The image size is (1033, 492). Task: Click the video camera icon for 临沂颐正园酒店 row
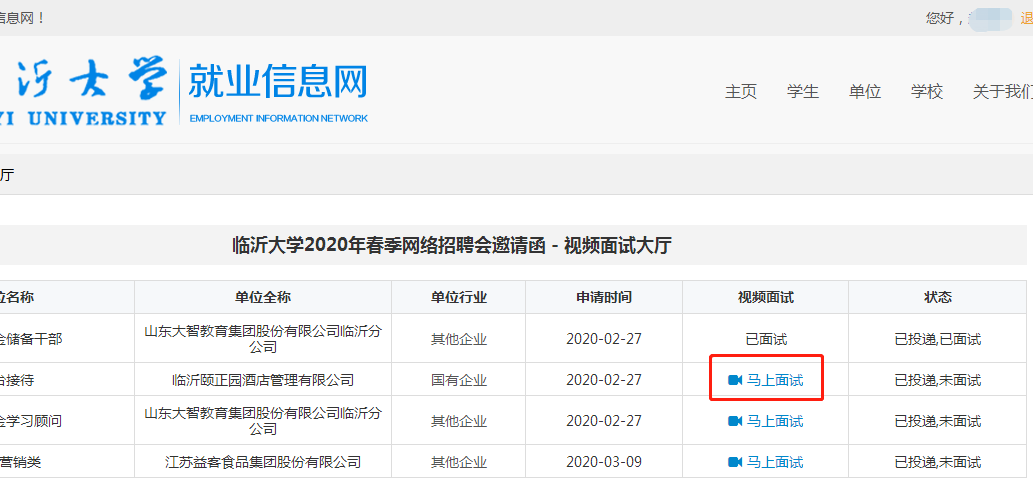[x=735, y=380]
